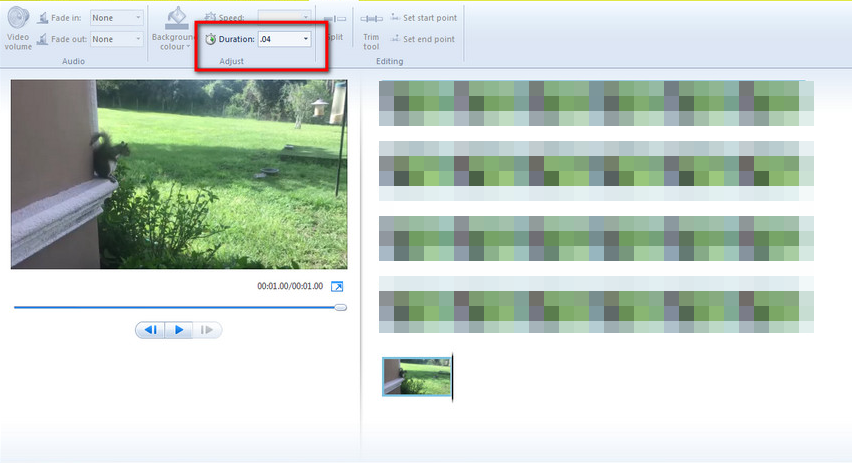Click the Video volume speaker icon

tap(18, 17)
